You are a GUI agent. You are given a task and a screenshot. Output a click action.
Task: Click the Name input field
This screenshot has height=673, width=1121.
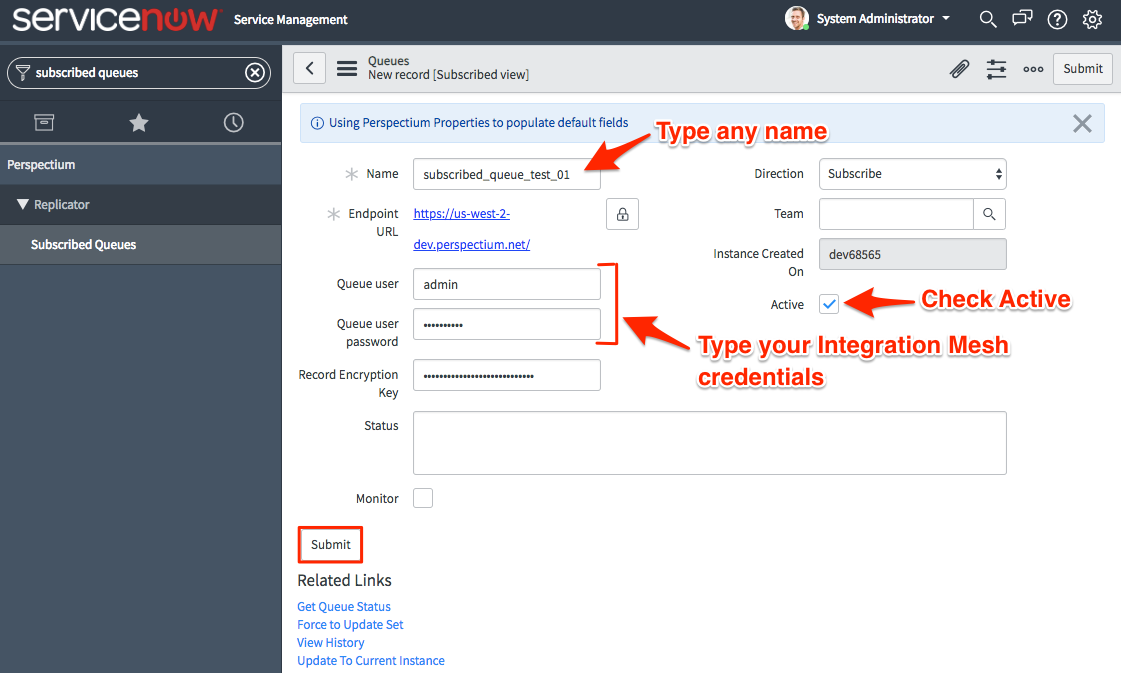click(507, 174)
